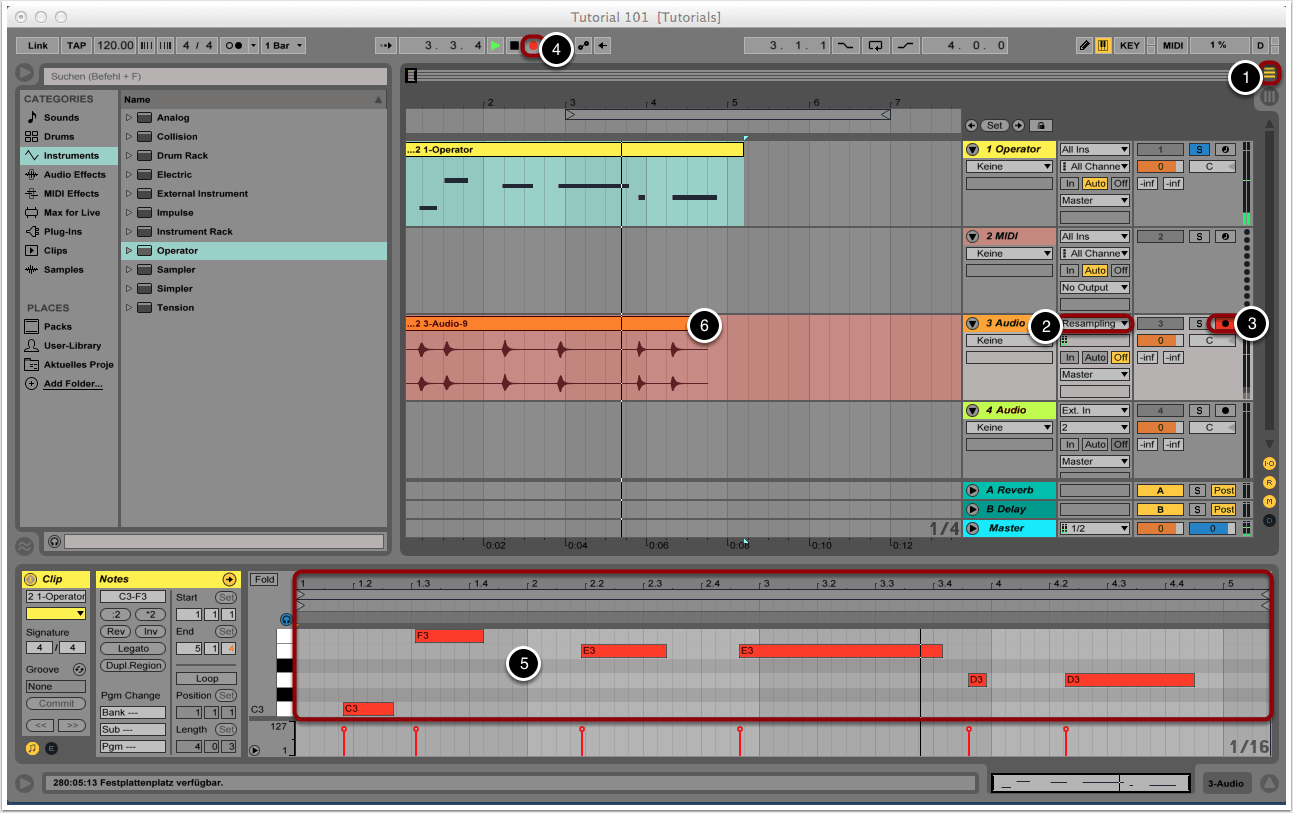Set 3 Audio monitoring to In

point(1070,358)
